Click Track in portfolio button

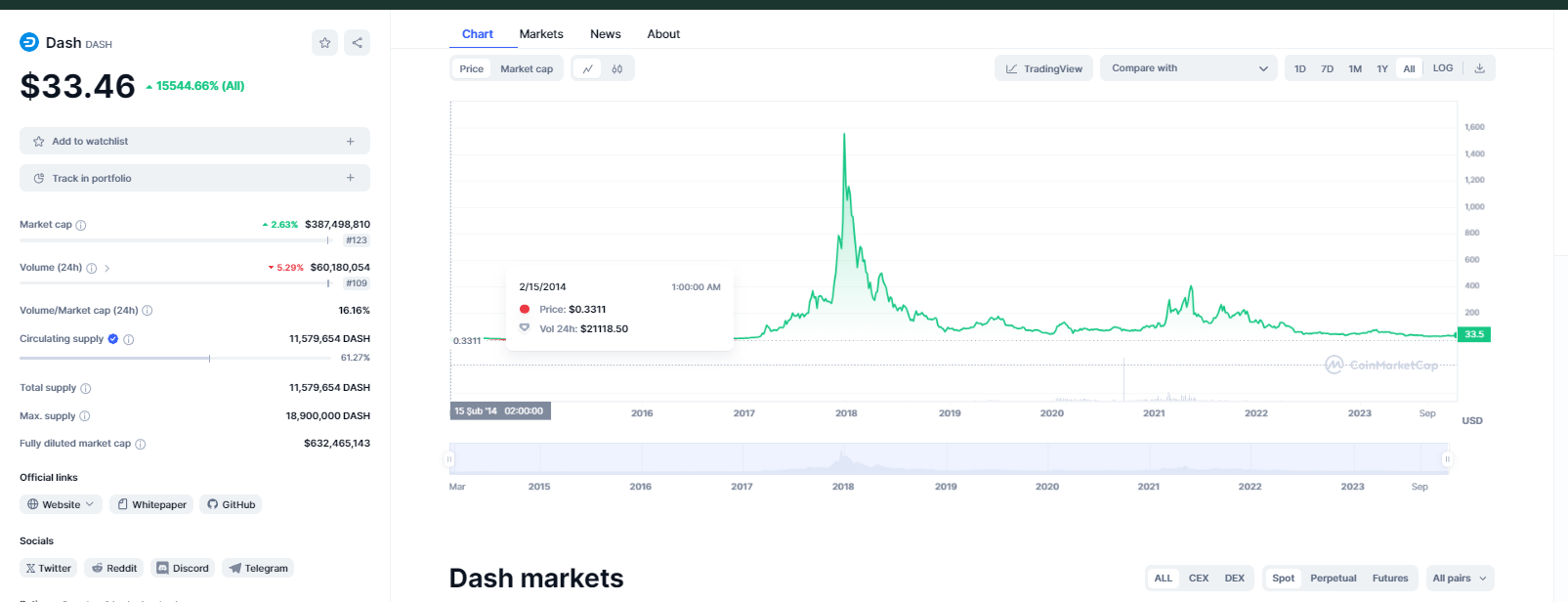[194, 179]
